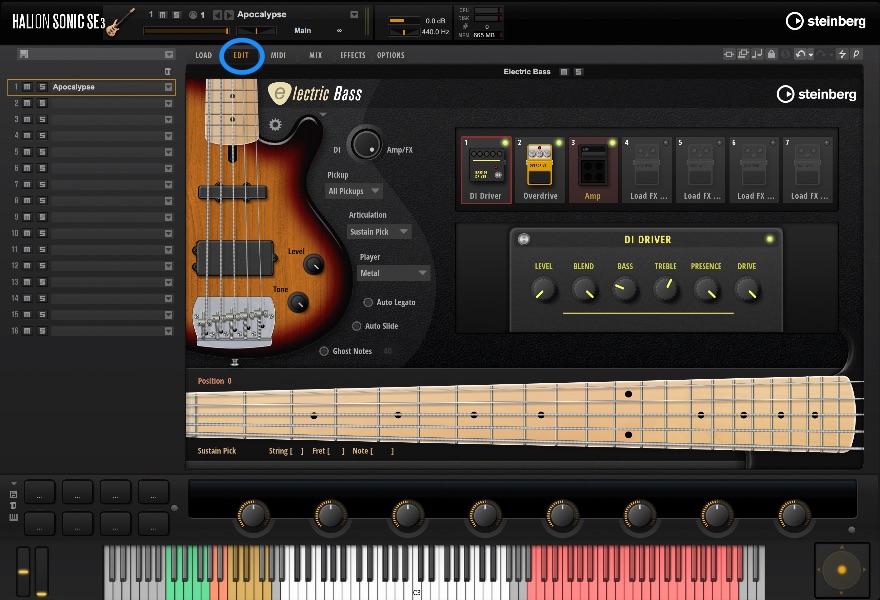Click the DI to Amp/FX blend knob
The height and width of the screenshot is (600, 880).
pyautogui.click(x=366, y=144)
